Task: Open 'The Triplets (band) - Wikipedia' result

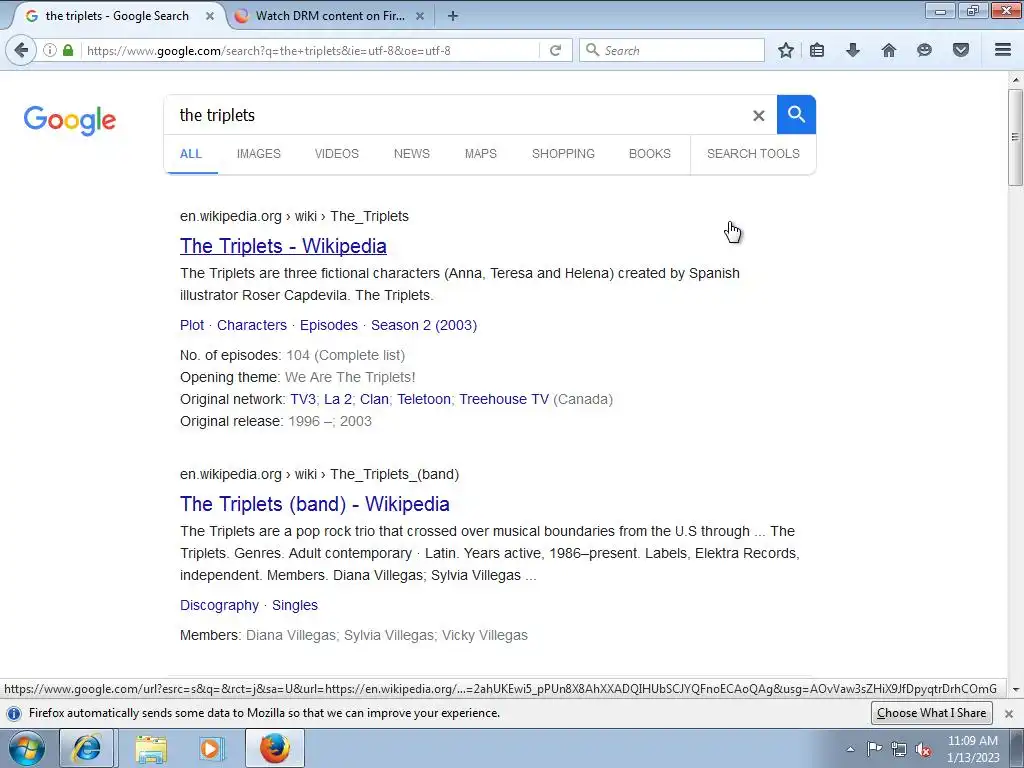Action: pyautogui.click(x=315, y=504)
